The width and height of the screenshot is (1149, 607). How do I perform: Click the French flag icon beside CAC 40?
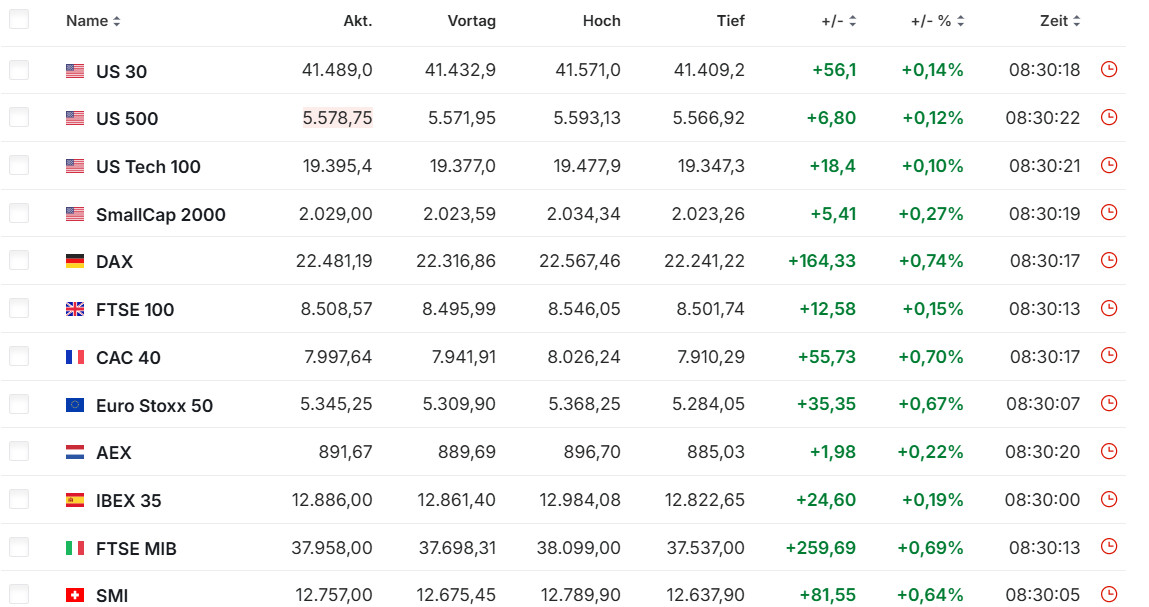(75, 357)
